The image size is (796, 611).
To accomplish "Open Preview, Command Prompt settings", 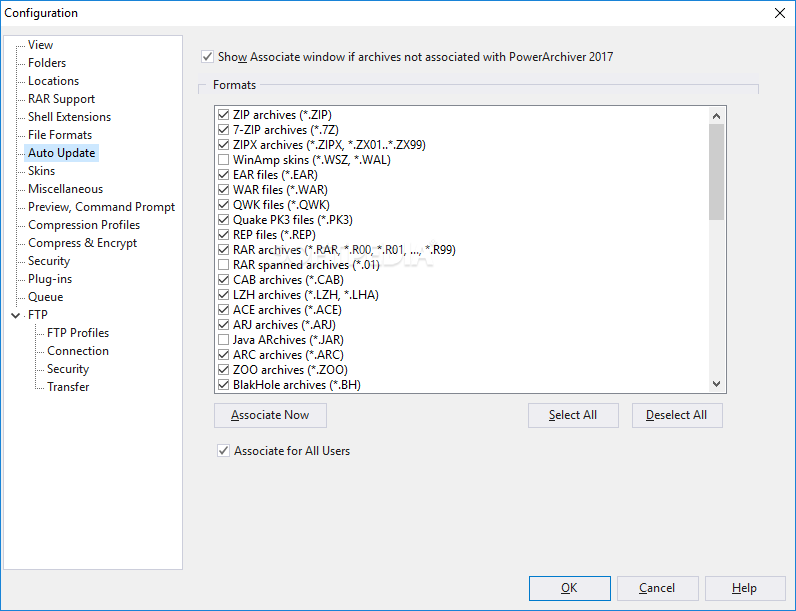I will 101,207.
